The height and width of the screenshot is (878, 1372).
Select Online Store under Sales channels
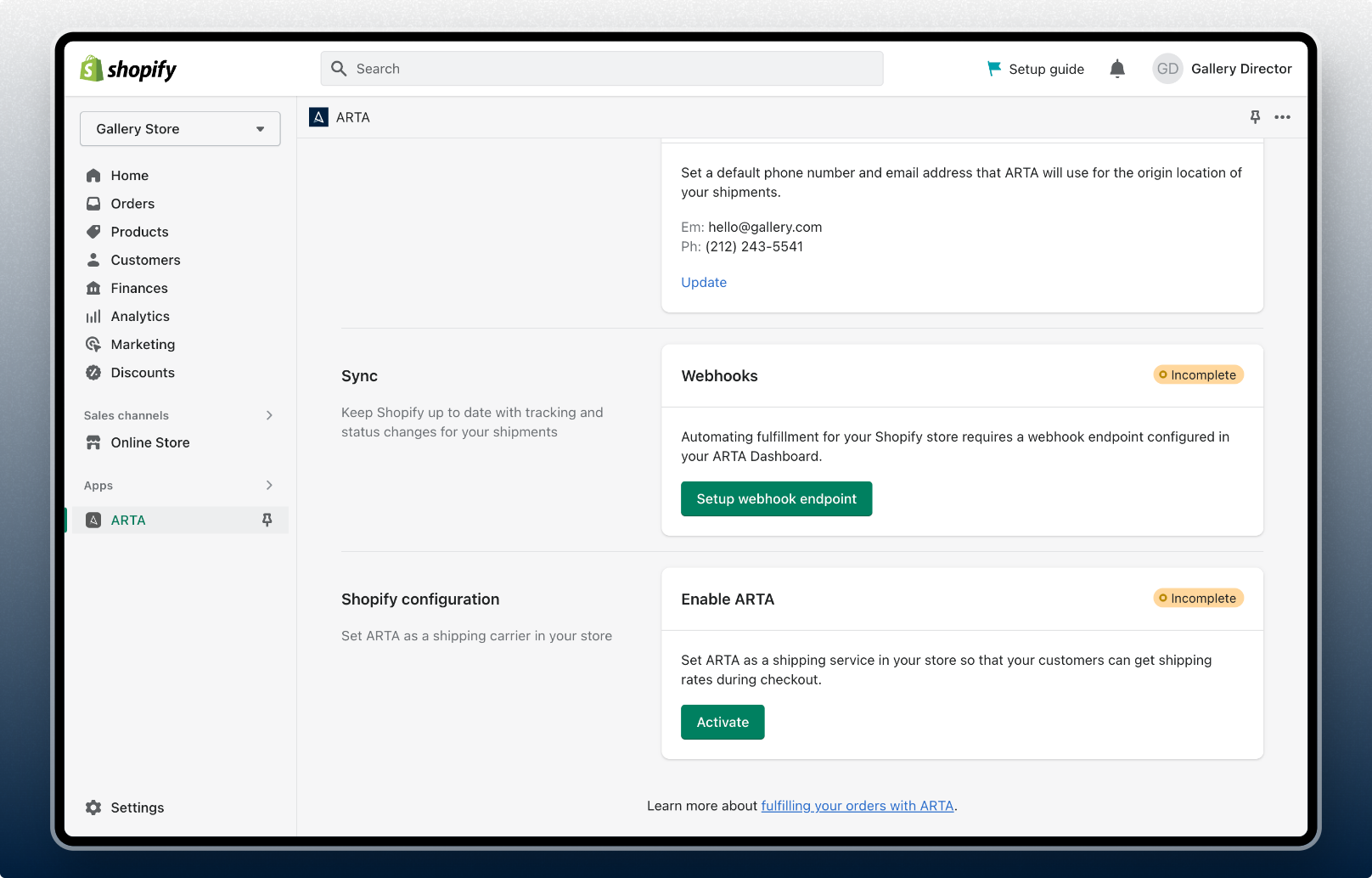coord(149,442)
